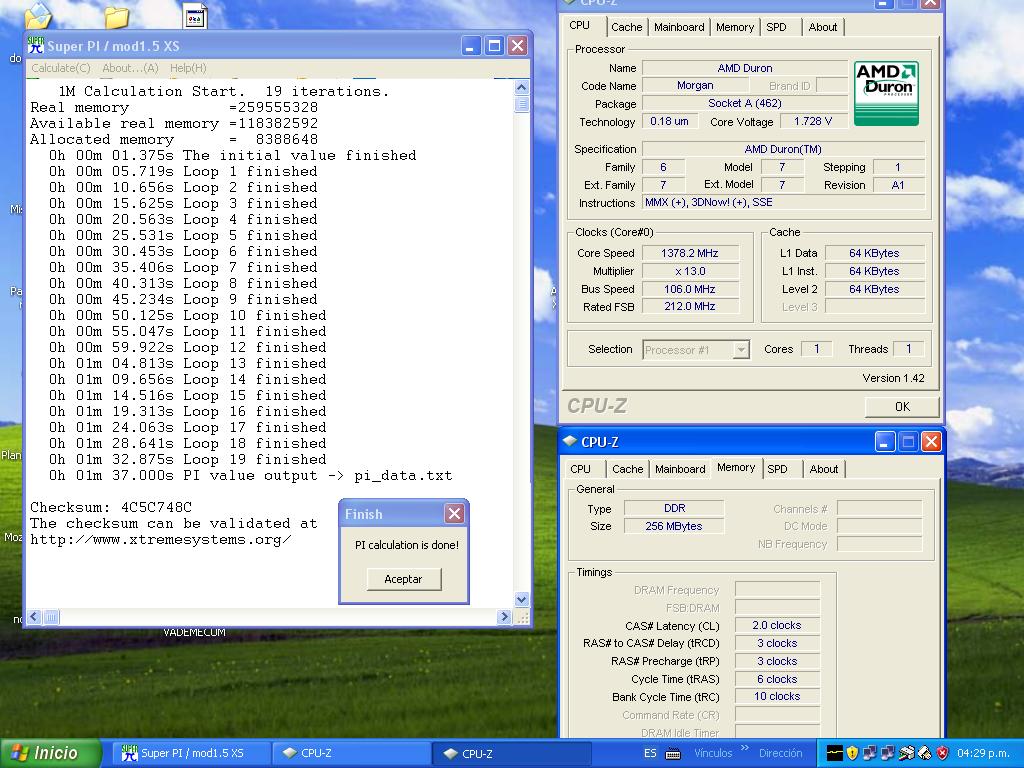1024x768 pixels.
Task: Close the Finish dialog with its X button
Action: pyautogui.click(x=454, y=514)
